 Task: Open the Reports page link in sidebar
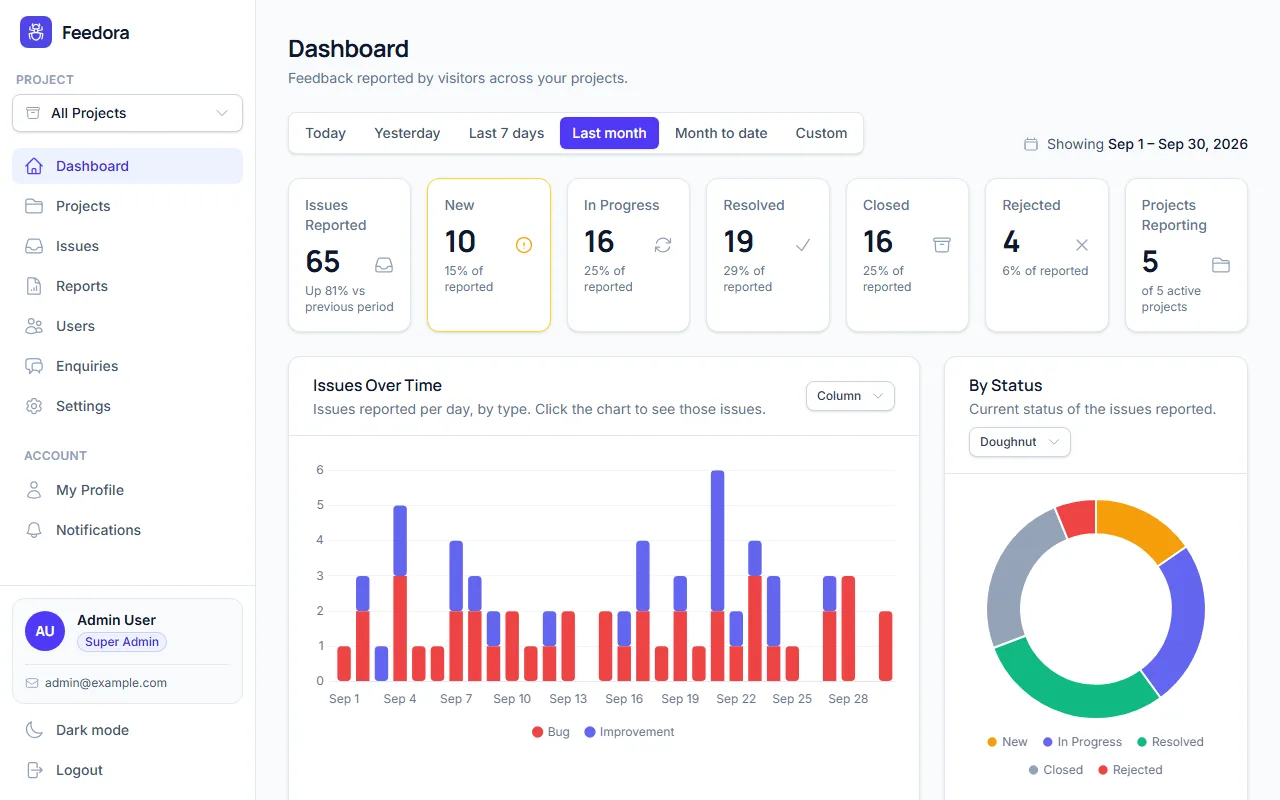click(127, 286)
